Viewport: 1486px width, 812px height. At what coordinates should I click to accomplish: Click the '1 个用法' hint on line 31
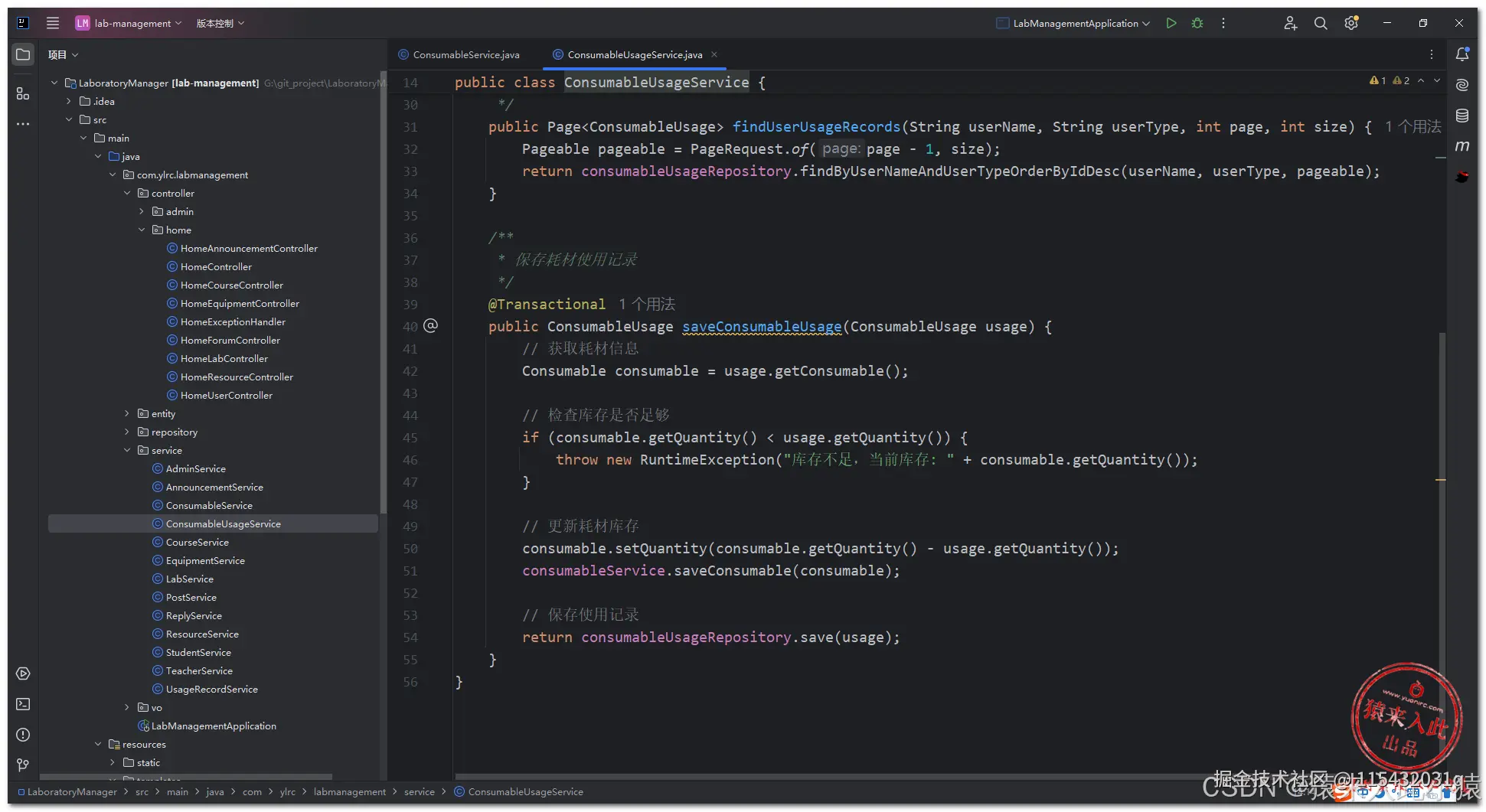pos(1413,126)
